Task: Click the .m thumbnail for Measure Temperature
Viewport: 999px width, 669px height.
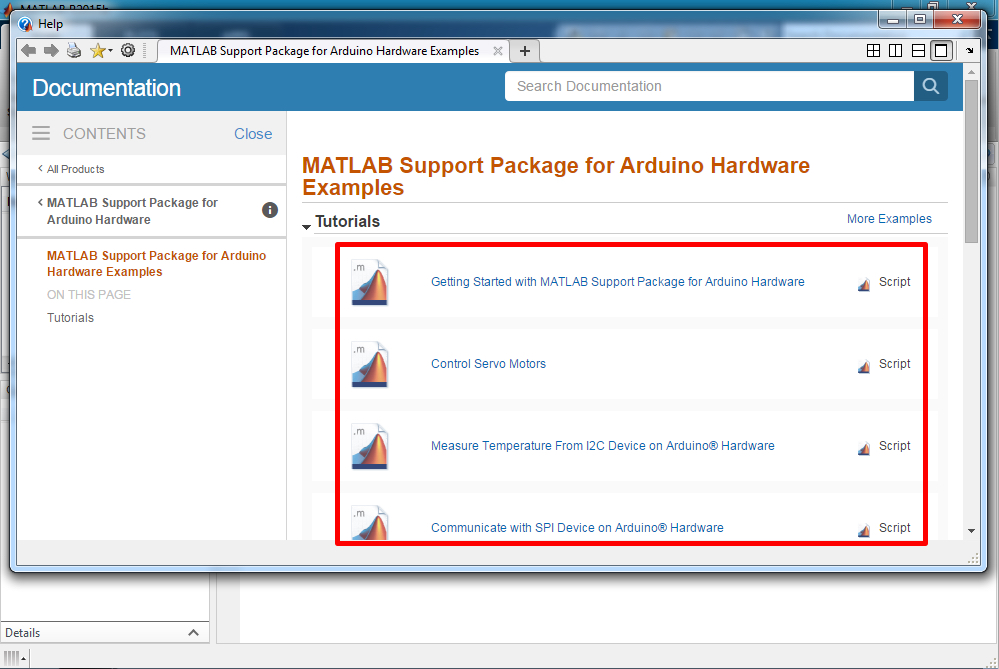Action: pyautogui.click(x=370, y=447)
